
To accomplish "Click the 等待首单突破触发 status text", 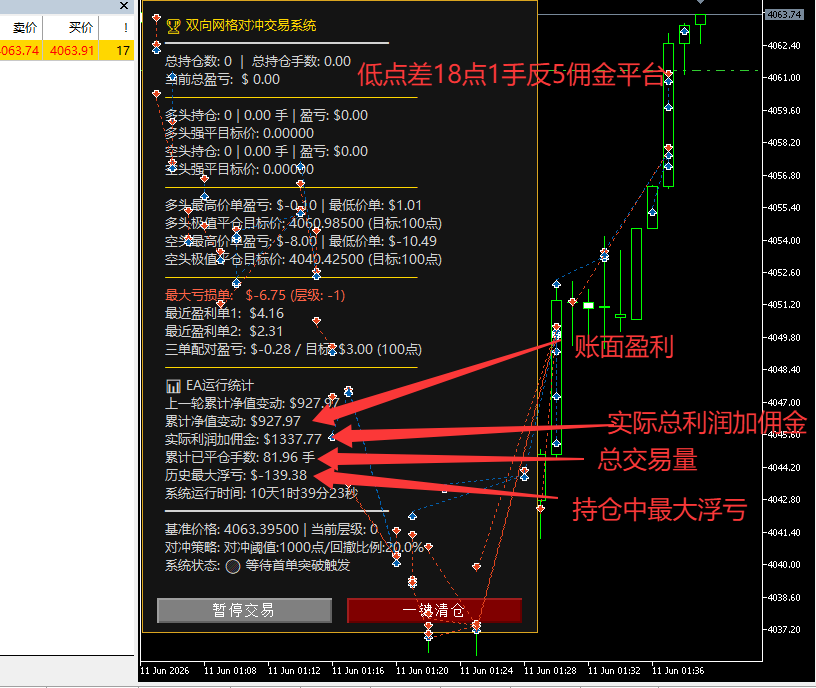I will [298, 566].
